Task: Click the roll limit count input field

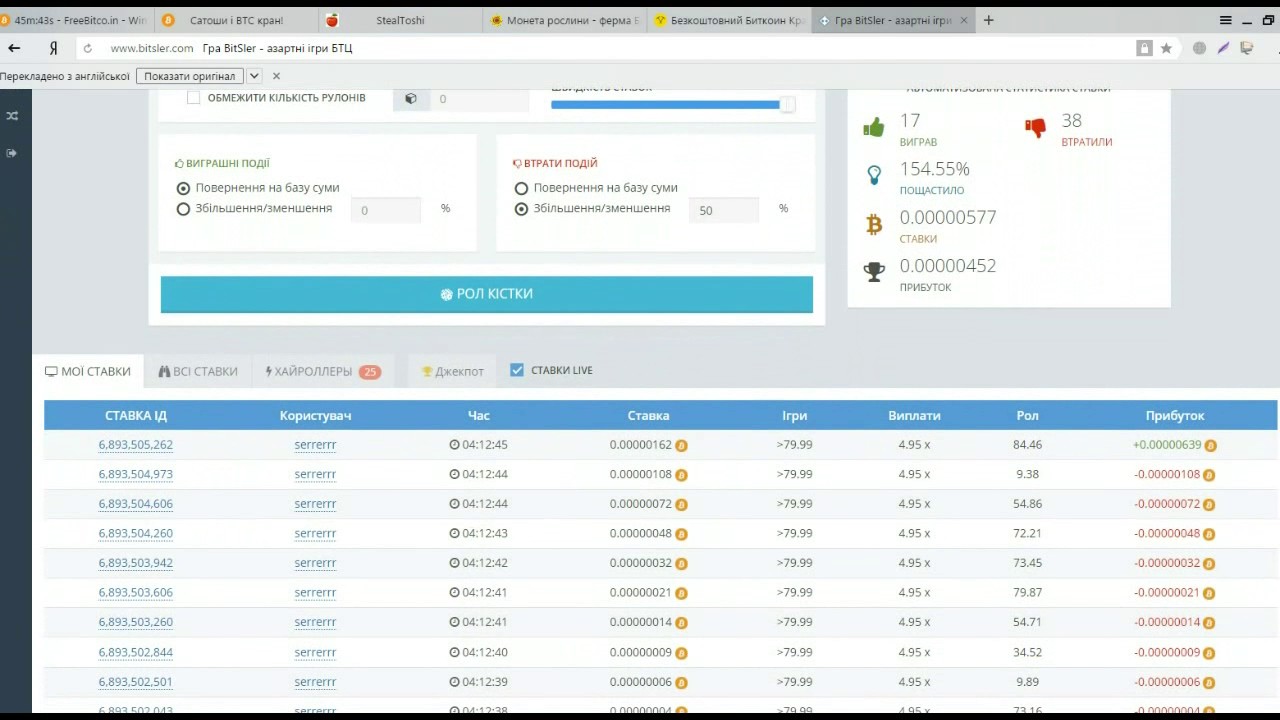Action: coord(479,99)
